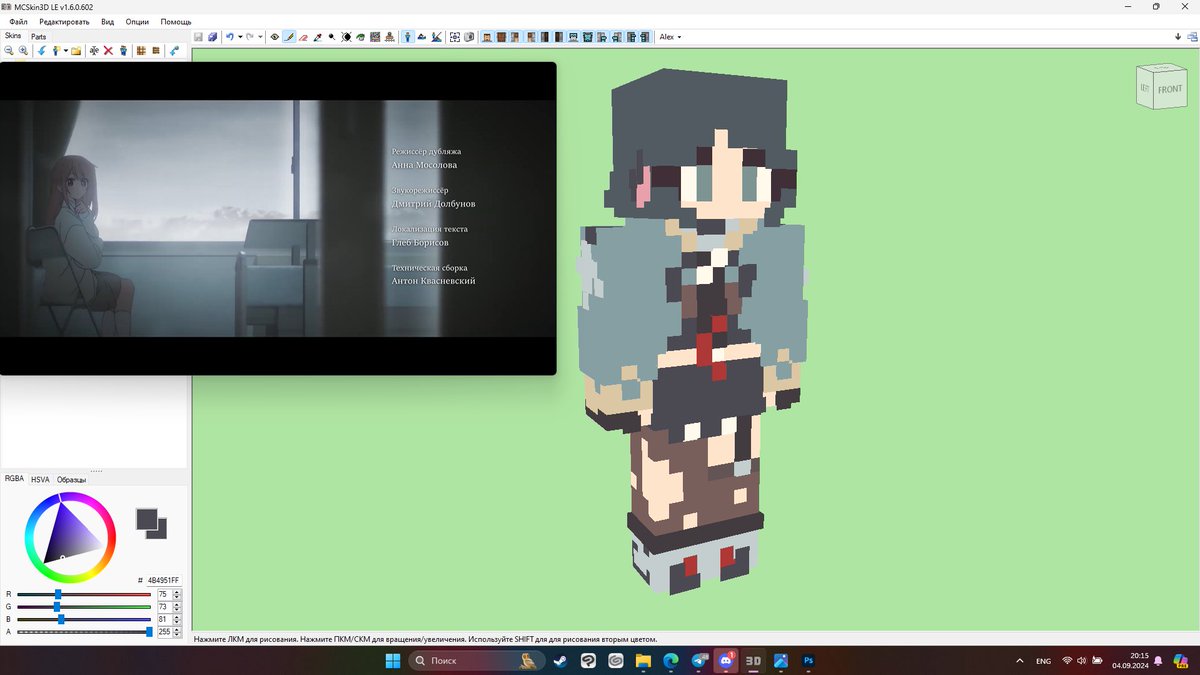Switch to hybrid view mode icon

tap(437, 37)
